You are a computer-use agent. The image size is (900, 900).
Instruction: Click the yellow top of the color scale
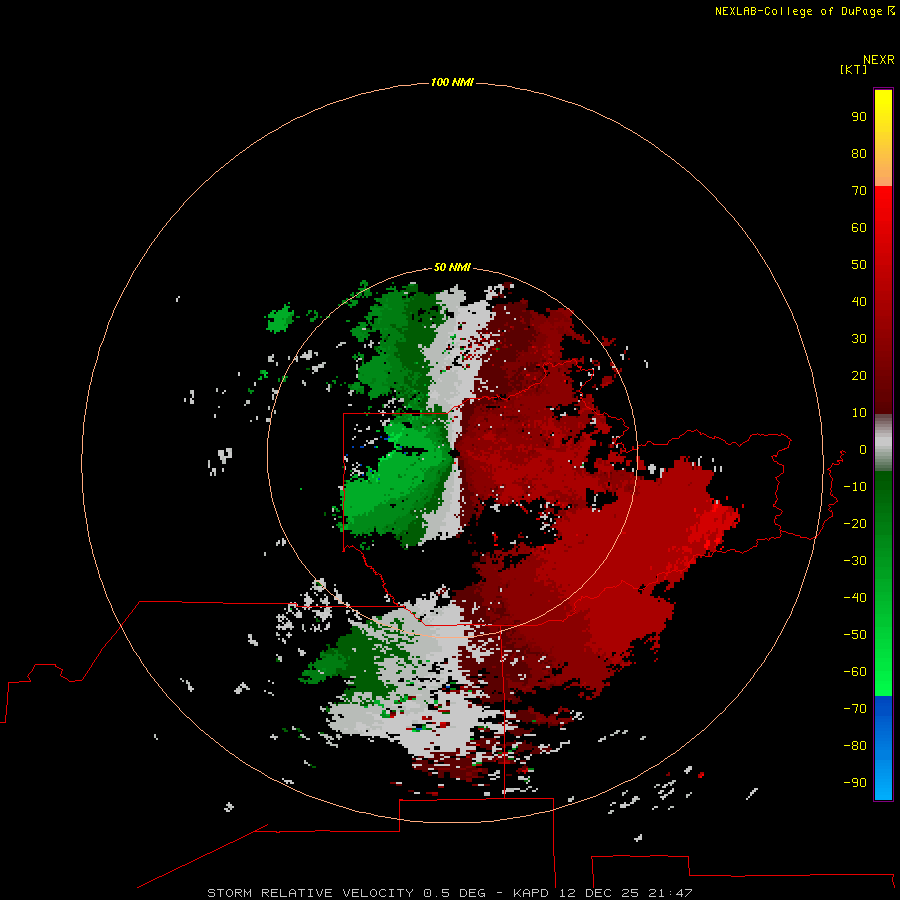point(883,103)
